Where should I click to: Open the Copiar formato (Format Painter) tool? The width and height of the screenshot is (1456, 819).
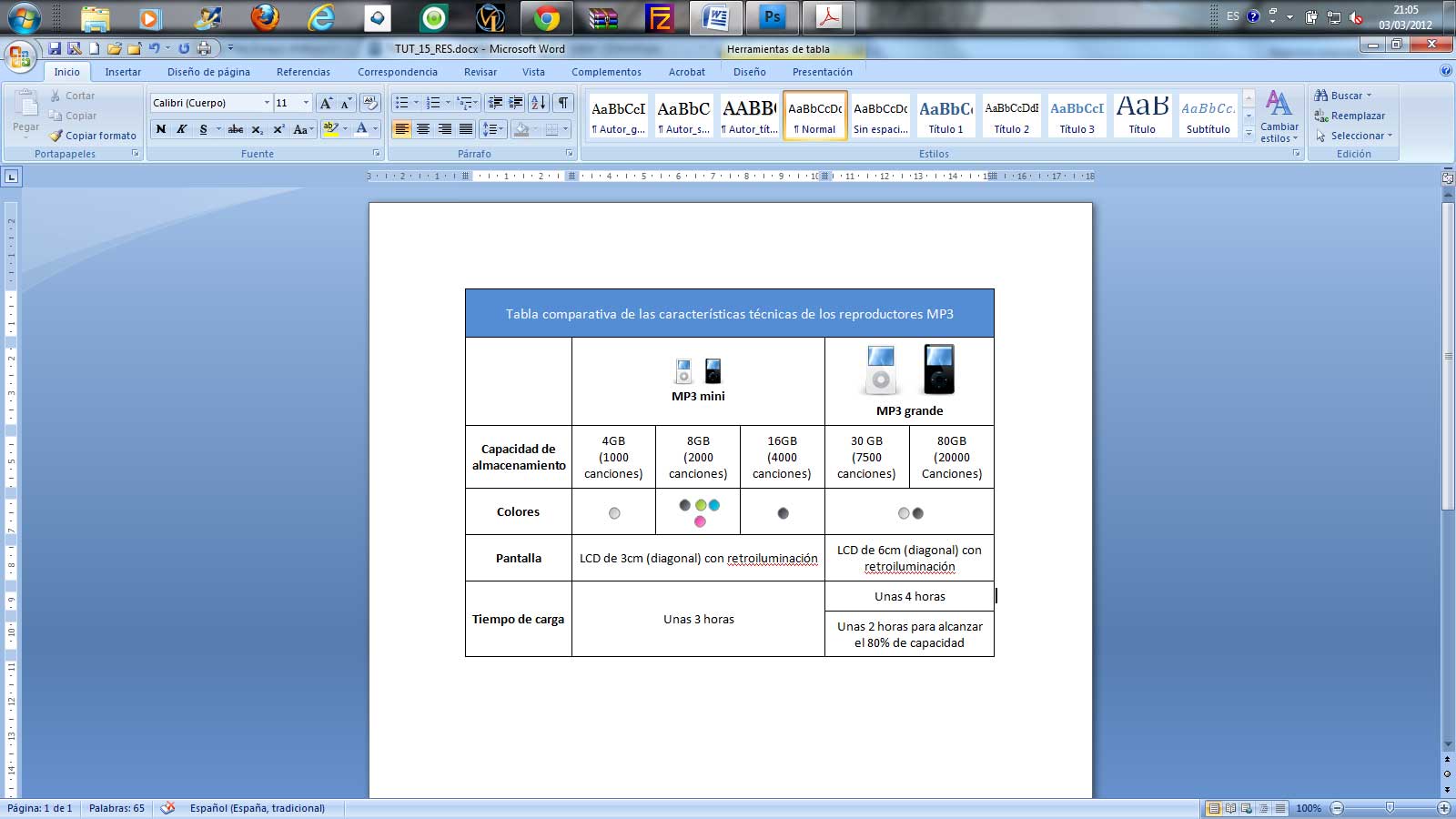tap(95, 136)
